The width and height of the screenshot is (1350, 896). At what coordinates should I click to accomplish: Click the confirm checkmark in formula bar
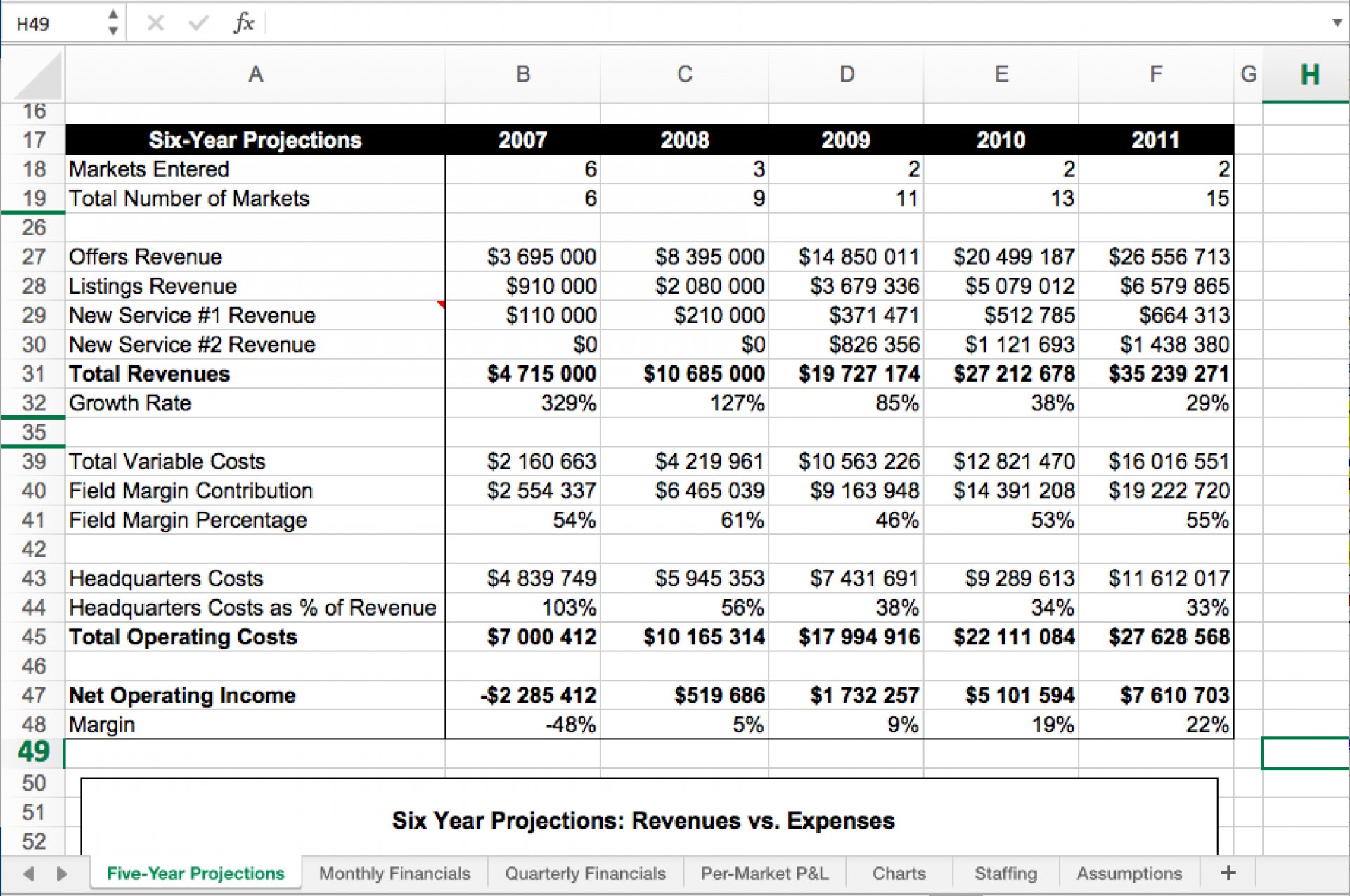198,23
